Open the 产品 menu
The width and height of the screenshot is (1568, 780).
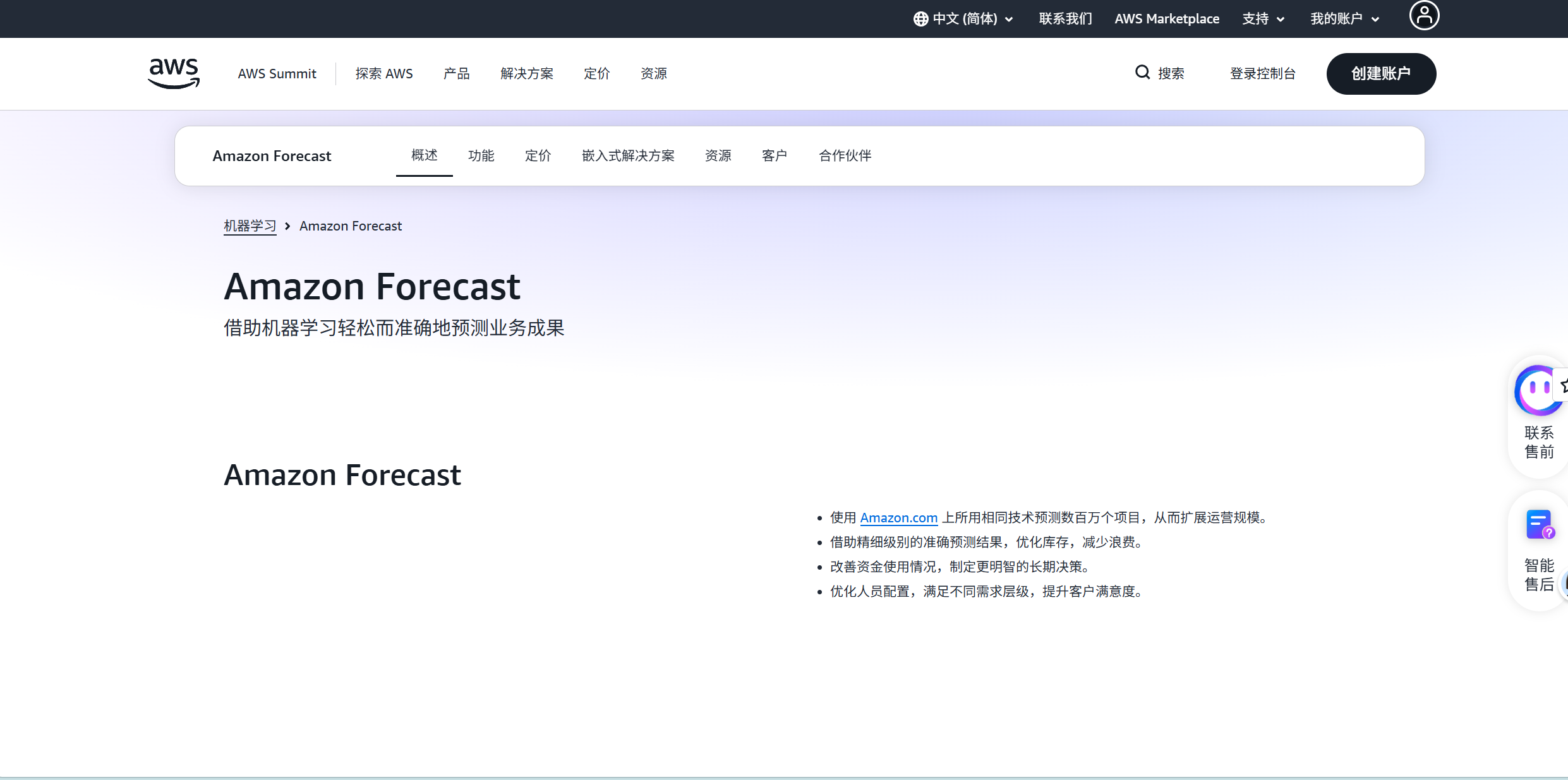click(x=456, y=74)
